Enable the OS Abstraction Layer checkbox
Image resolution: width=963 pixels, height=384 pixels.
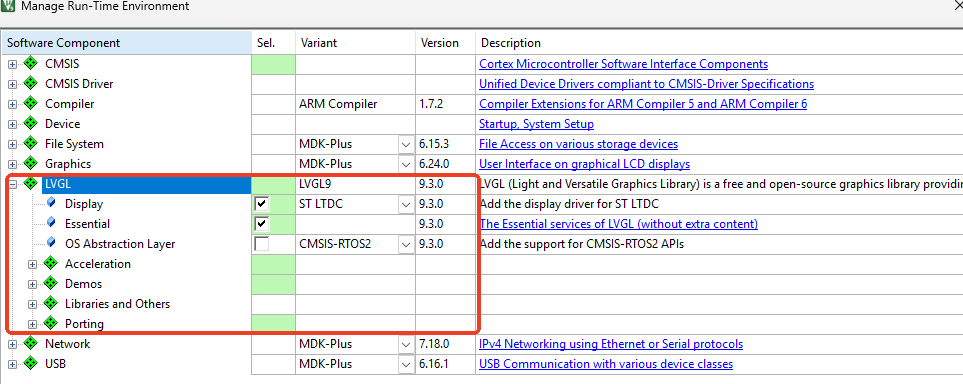262,244
